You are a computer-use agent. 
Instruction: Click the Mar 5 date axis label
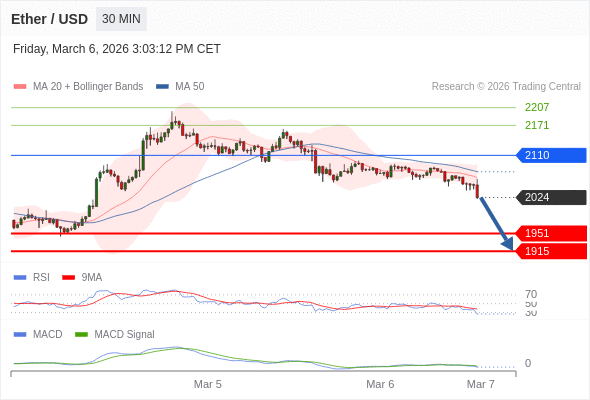coord(208,384)
